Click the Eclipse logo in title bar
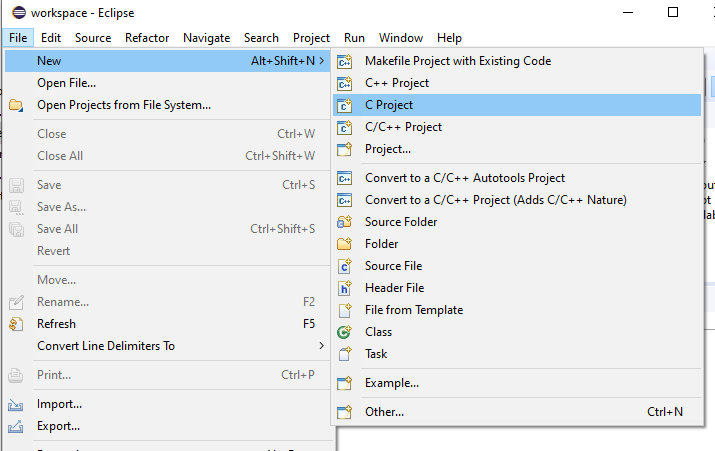The height and width of the screenshot is (451, 715). 19,12
